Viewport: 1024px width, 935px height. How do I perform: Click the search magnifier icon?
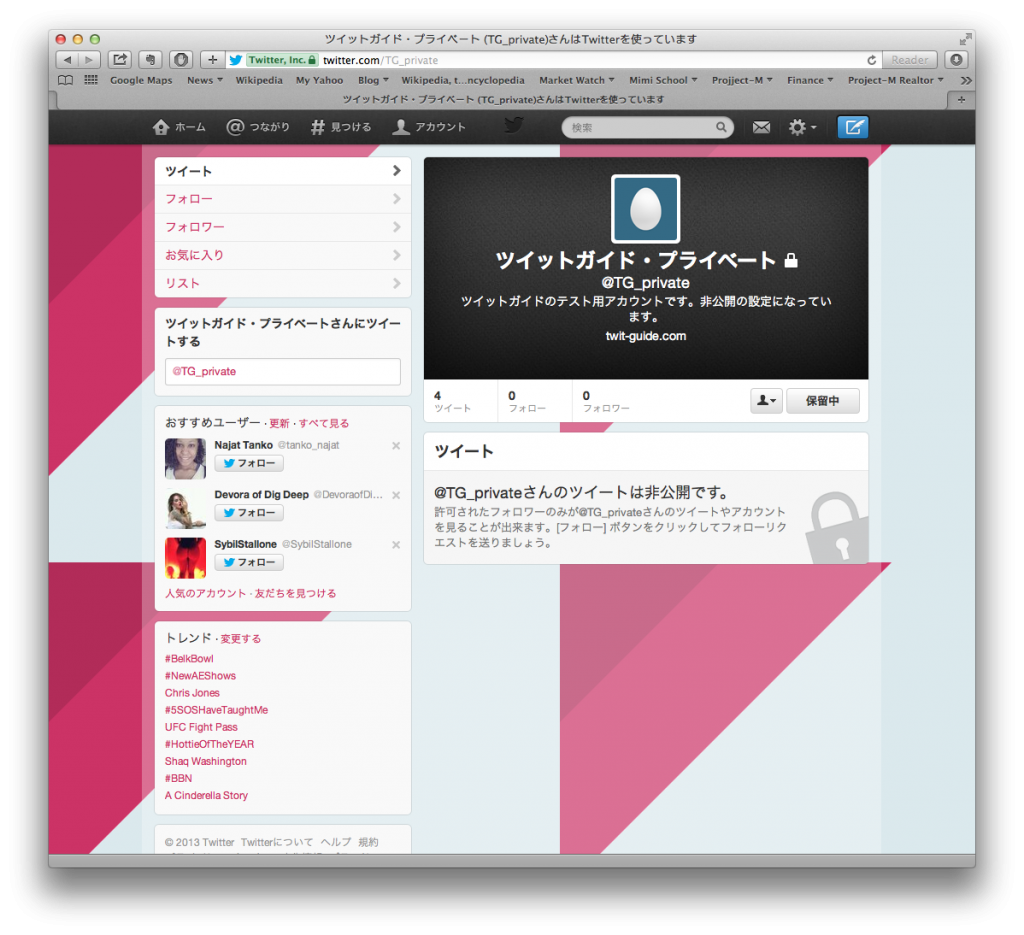click(x=720, y=127)
